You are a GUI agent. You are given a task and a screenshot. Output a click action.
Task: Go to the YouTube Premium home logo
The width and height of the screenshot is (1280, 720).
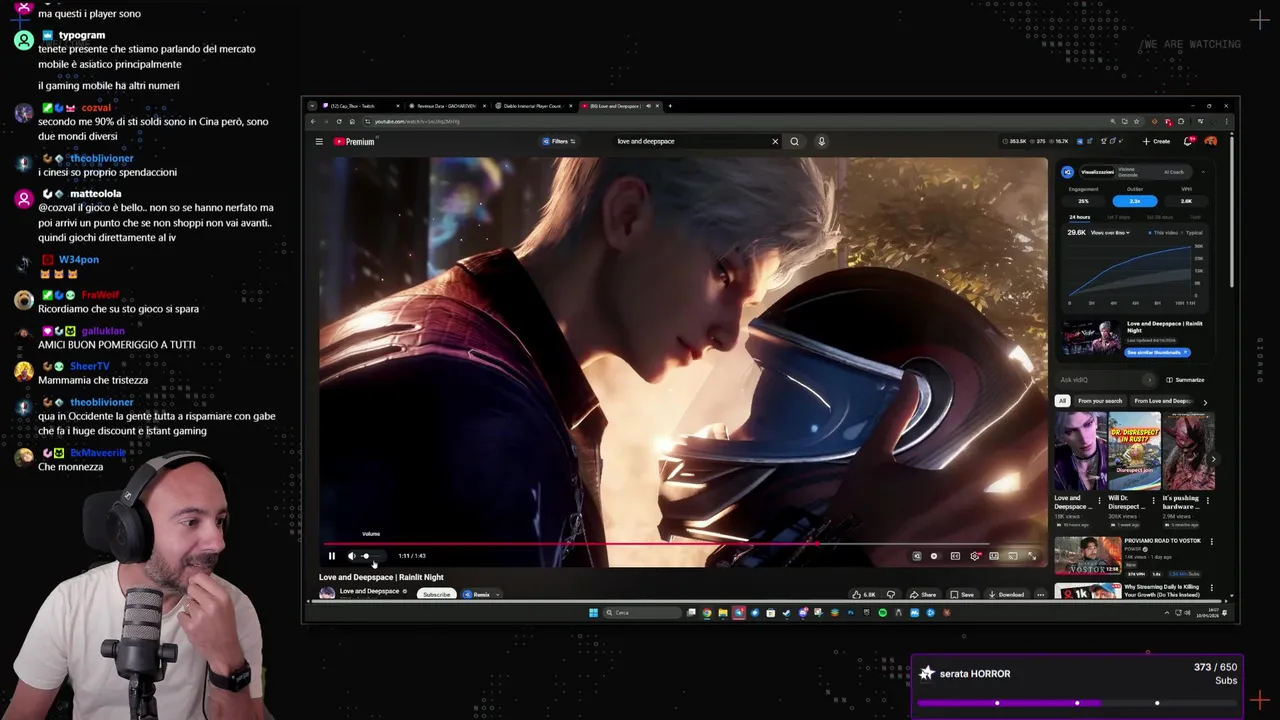354,141
